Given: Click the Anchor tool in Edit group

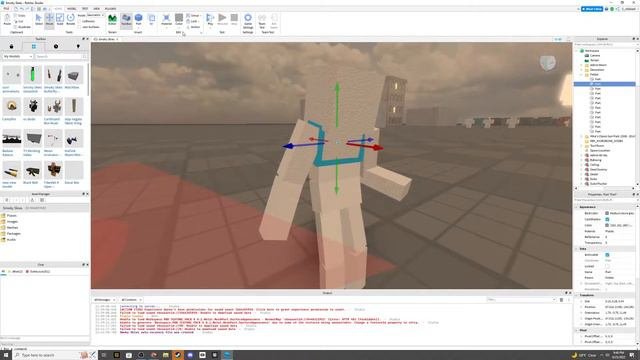Looking at the screenshot, I should coord(193,27).
